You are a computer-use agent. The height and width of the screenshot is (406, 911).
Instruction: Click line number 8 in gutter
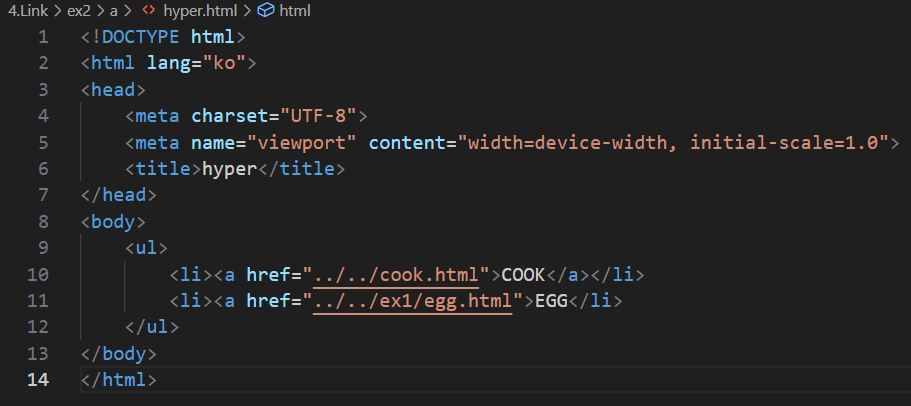(x=44, y=222)
